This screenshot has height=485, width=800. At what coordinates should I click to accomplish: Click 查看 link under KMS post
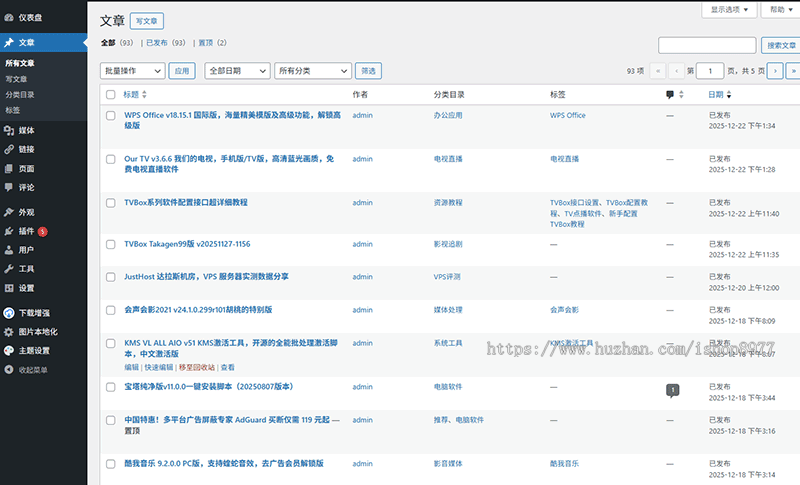(228, 367)
